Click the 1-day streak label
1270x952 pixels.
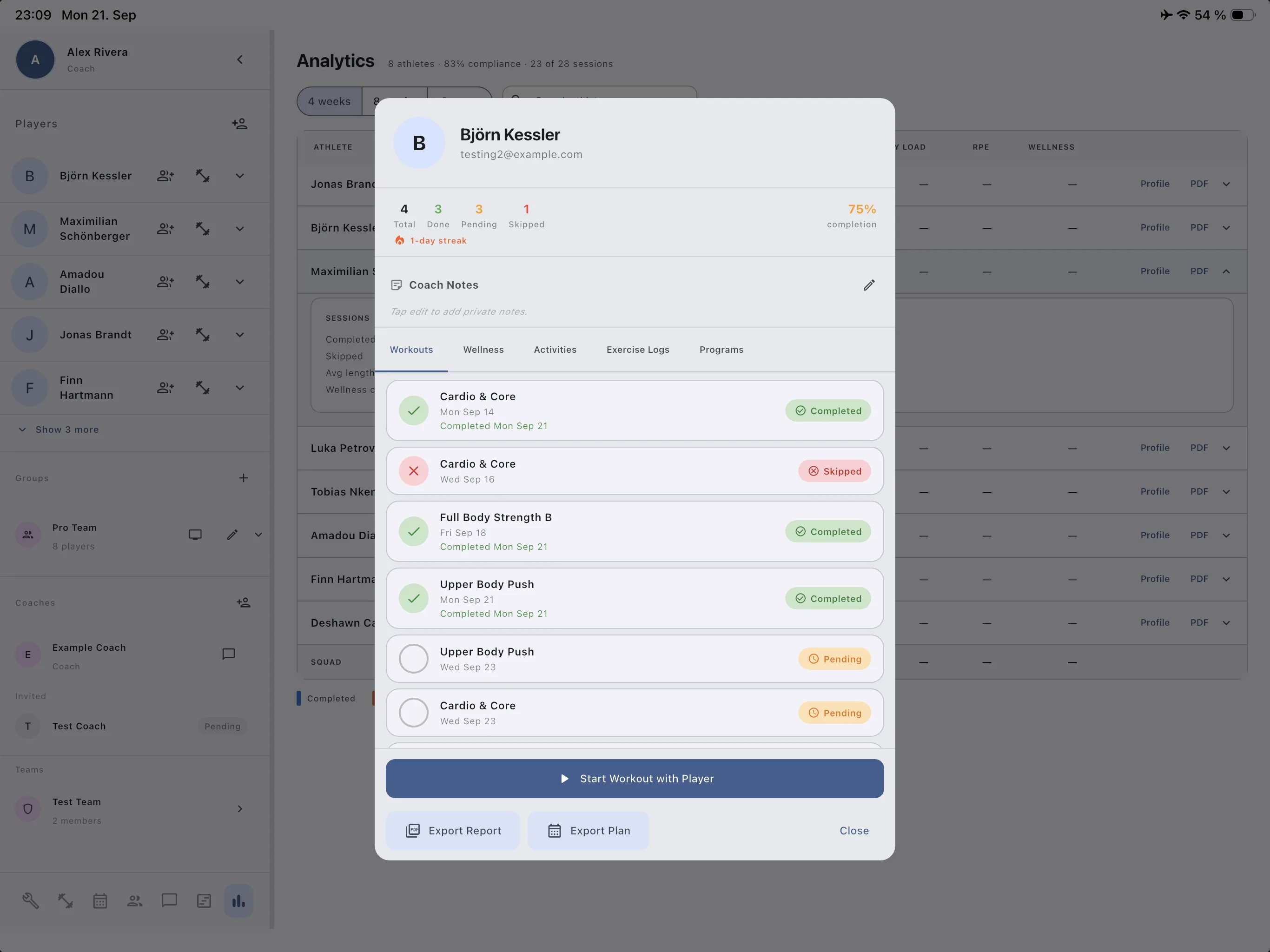pyautogui.click(x=438, y=241)
